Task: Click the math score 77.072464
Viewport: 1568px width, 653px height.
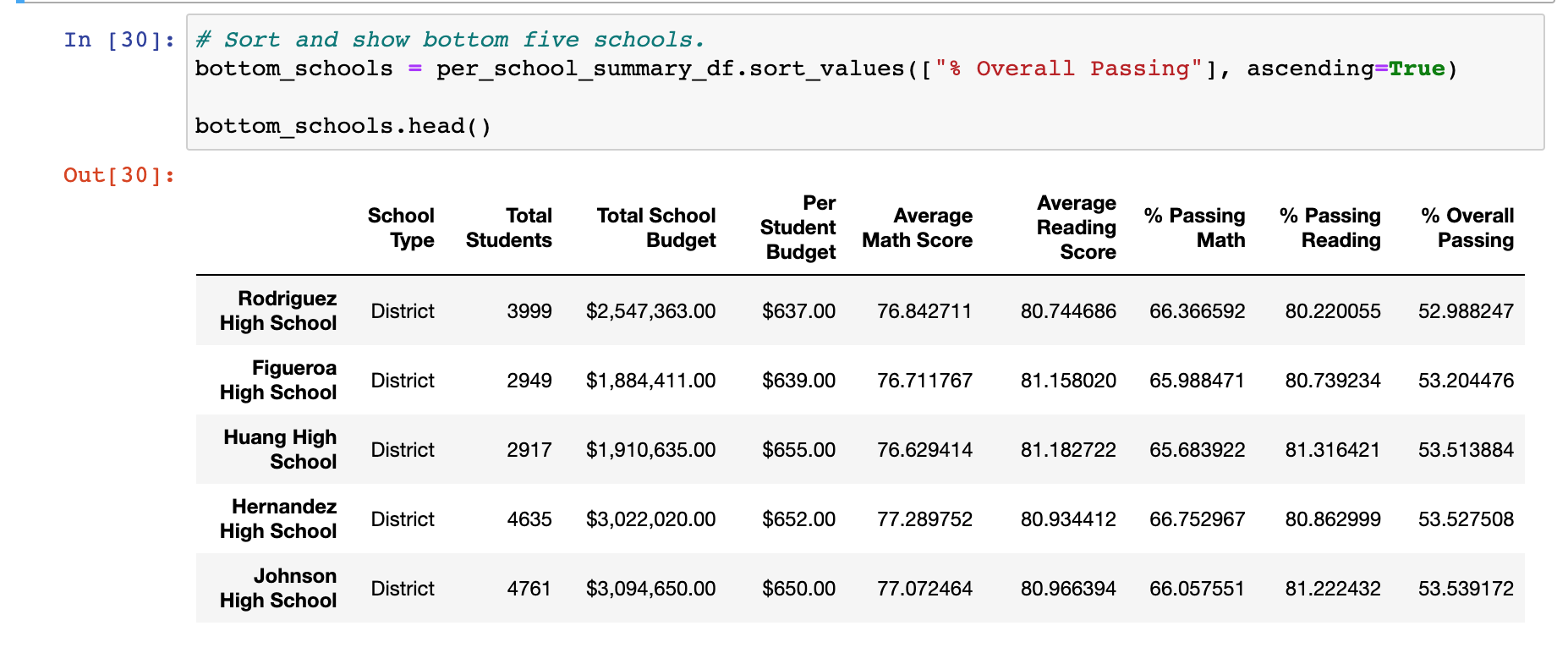Action: 924,589
